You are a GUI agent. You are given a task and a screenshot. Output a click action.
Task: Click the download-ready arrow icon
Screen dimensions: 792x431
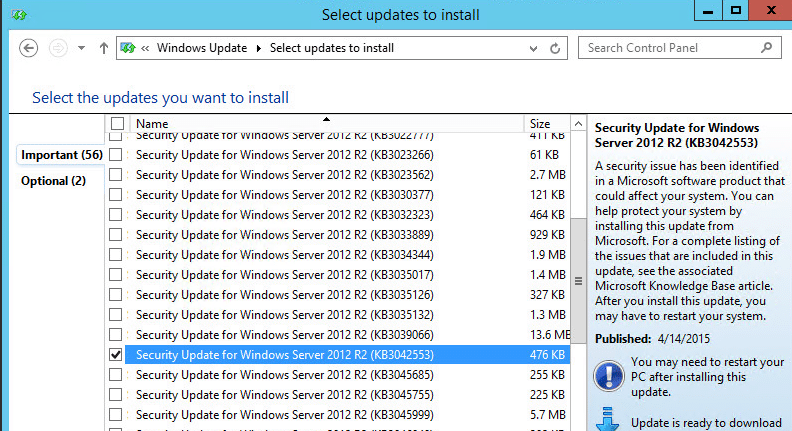coord(608,419)
